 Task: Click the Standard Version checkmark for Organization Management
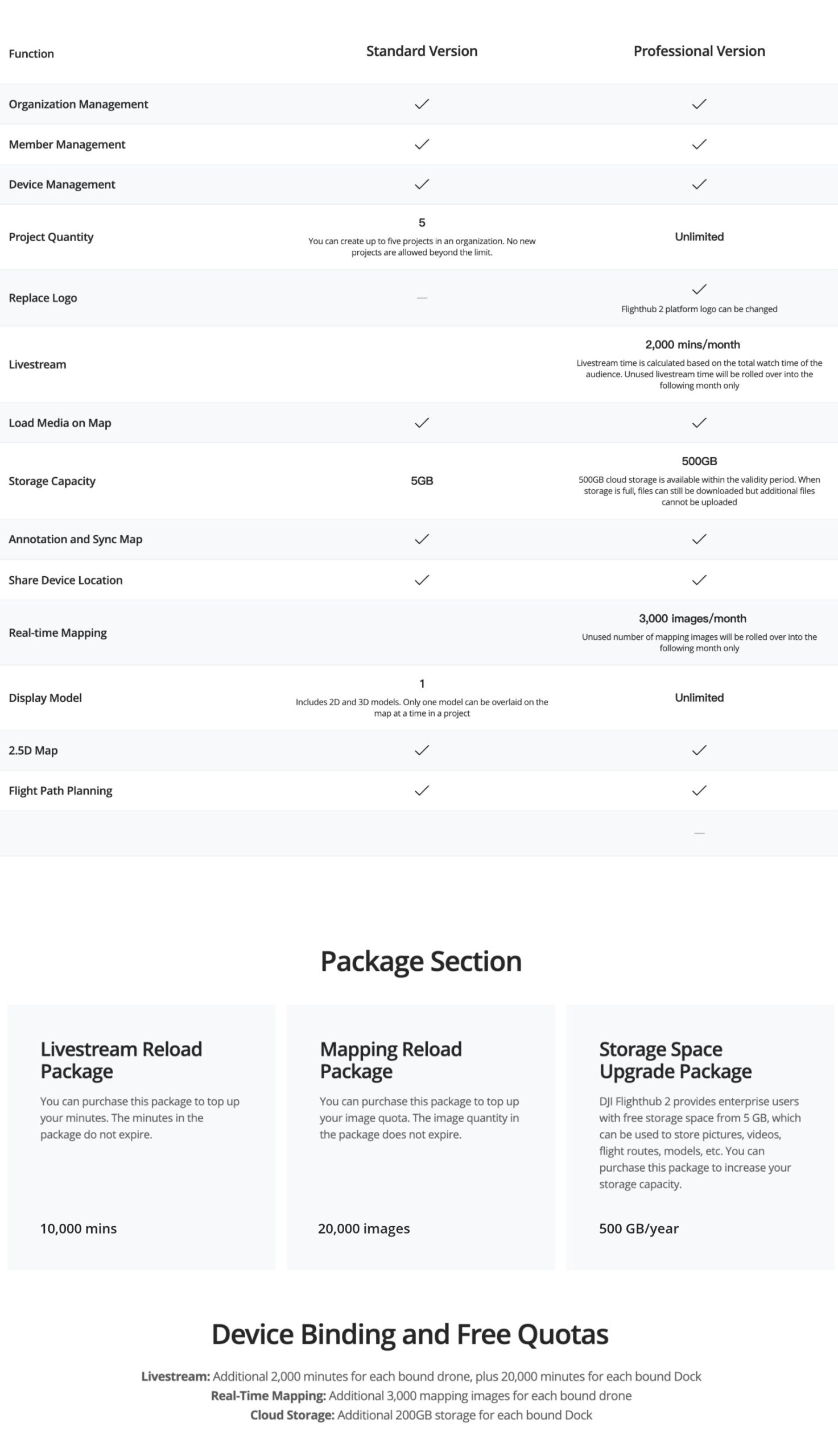(422, 104)
